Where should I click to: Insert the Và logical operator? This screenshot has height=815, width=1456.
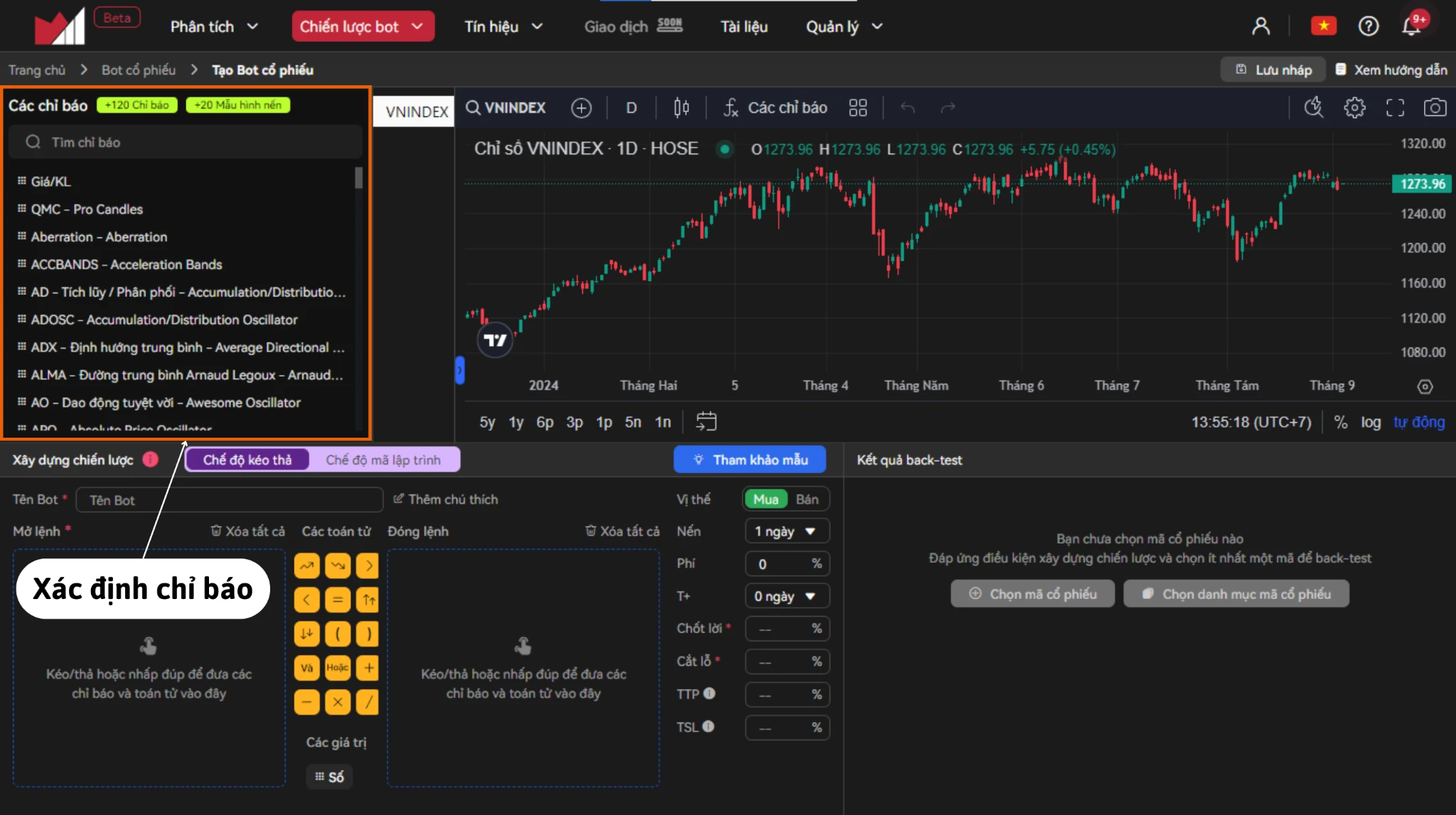[306, 668]
